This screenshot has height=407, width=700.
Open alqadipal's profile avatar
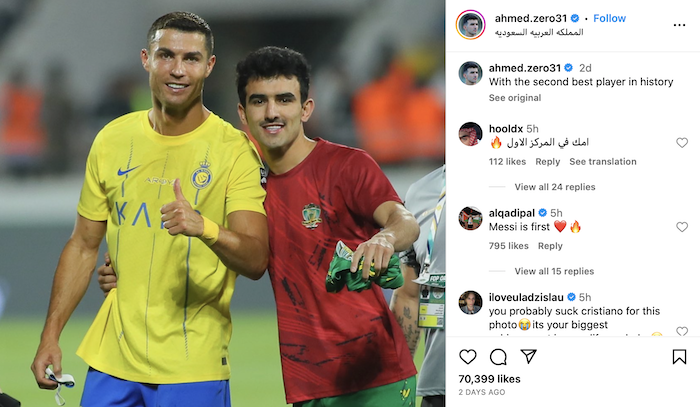[471, 218]
